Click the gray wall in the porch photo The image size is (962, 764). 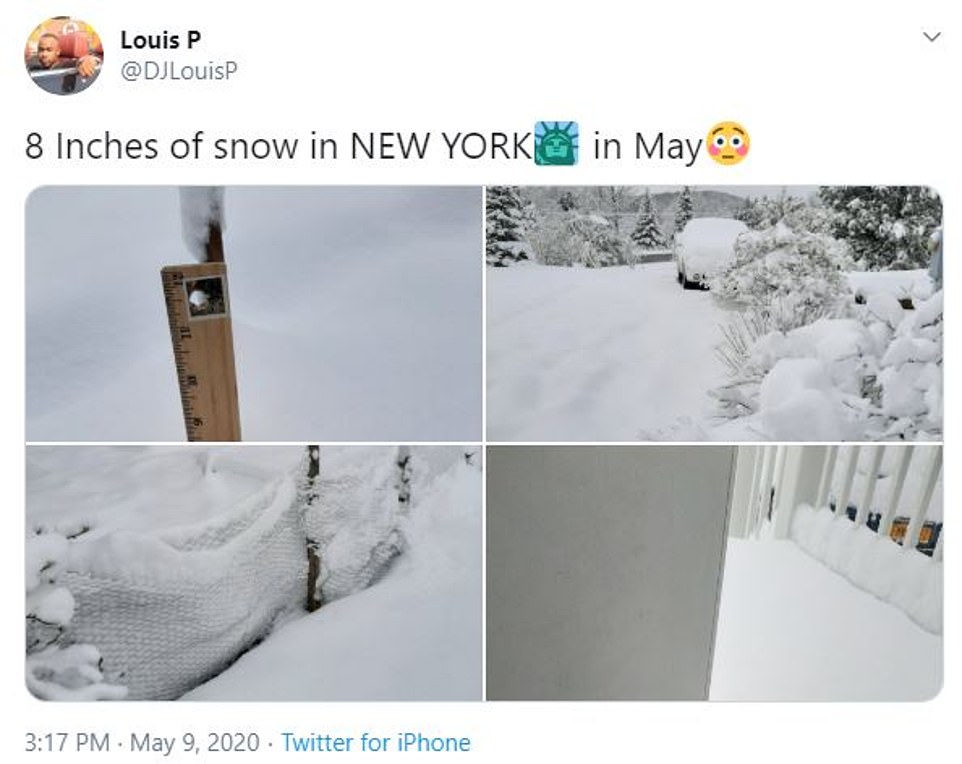click(610, 573)
